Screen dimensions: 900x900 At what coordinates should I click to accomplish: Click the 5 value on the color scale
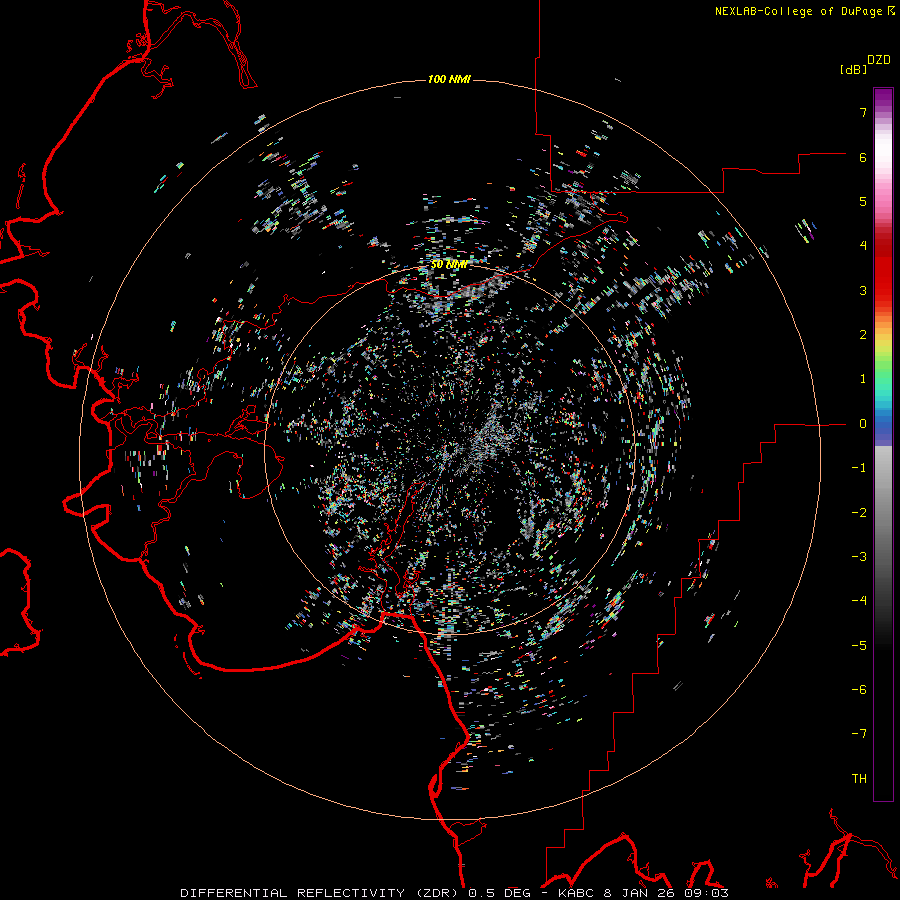863,201
